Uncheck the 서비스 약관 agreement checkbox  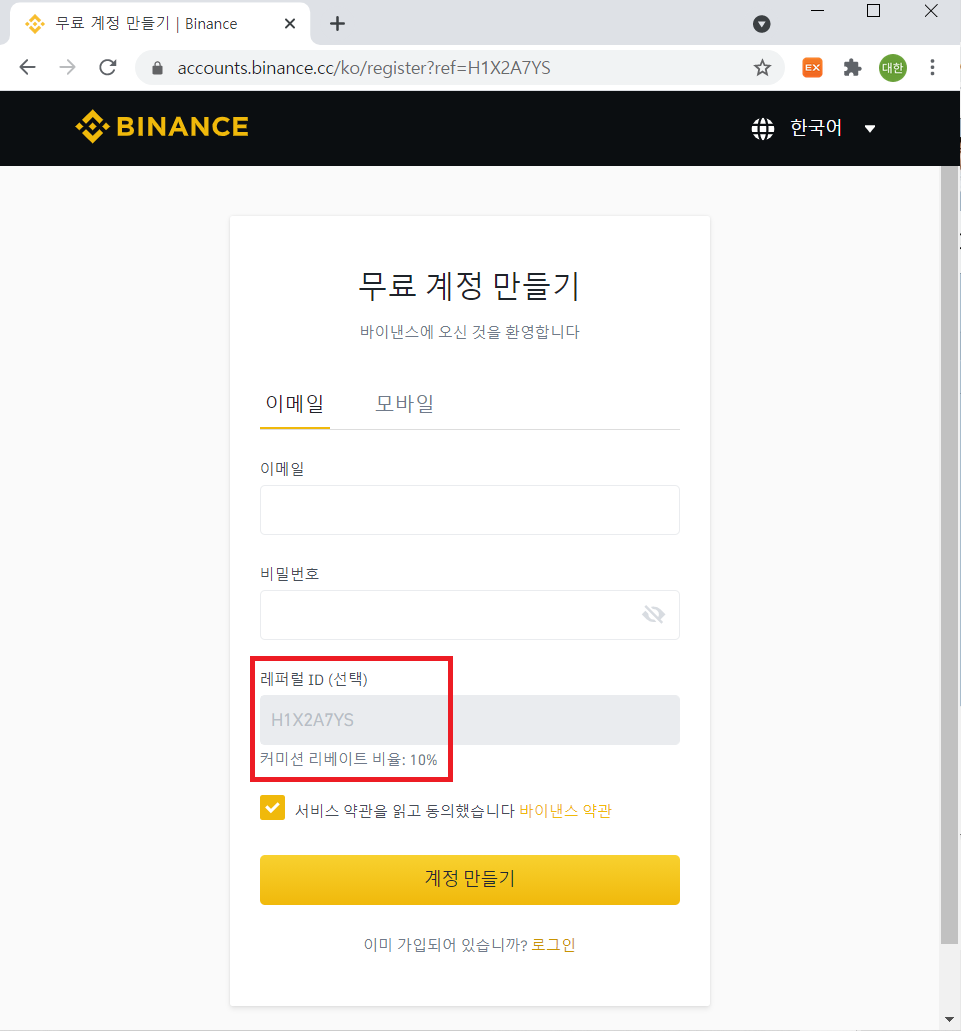[272, 808]
